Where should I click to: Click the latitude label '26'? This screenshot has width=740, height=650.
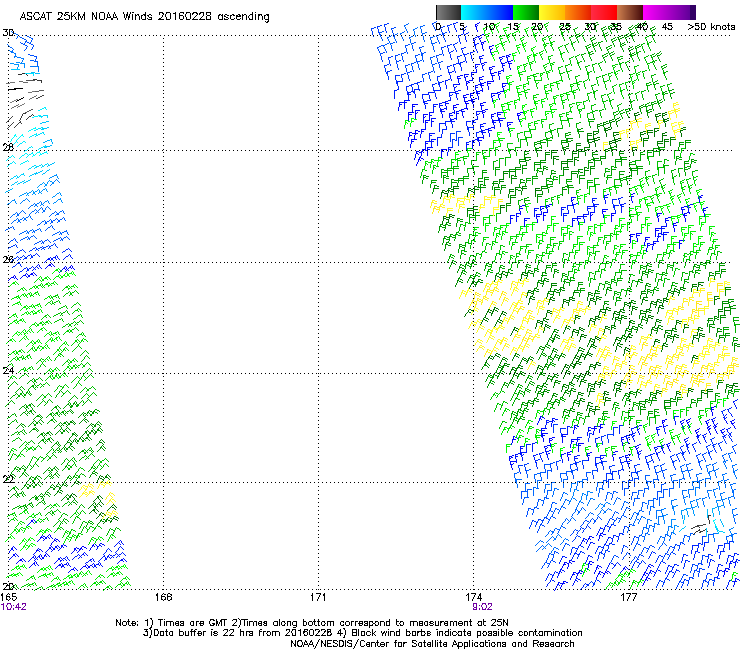[x=8, y=259]
